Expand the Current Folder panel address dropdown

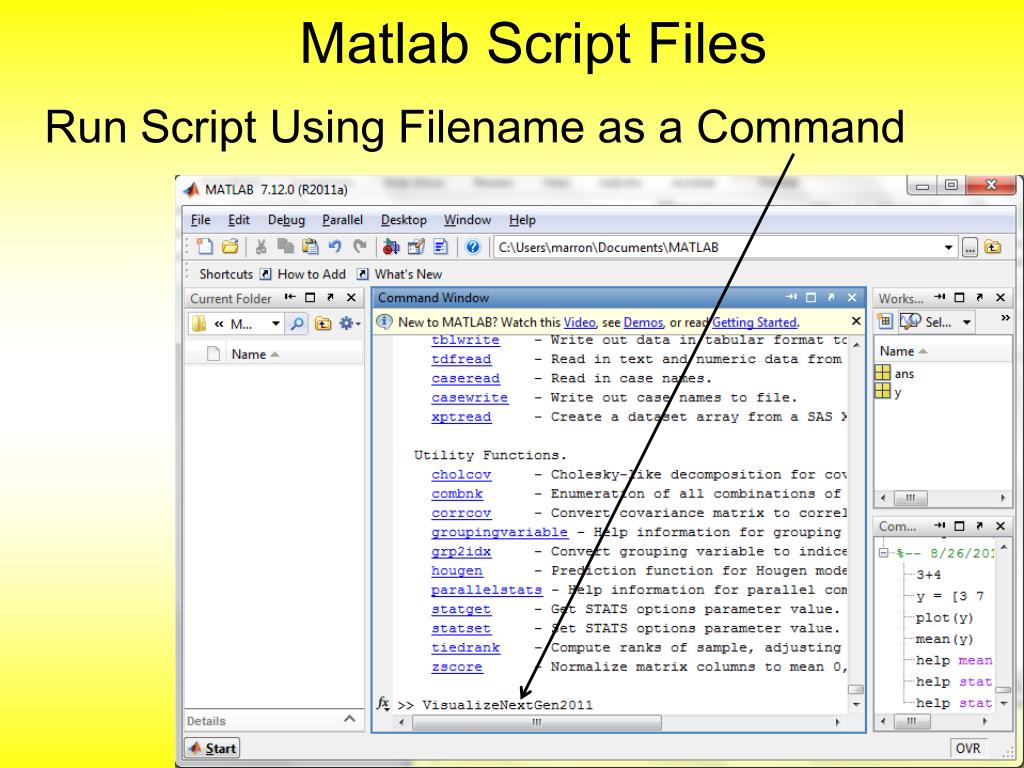coord(276,323)
